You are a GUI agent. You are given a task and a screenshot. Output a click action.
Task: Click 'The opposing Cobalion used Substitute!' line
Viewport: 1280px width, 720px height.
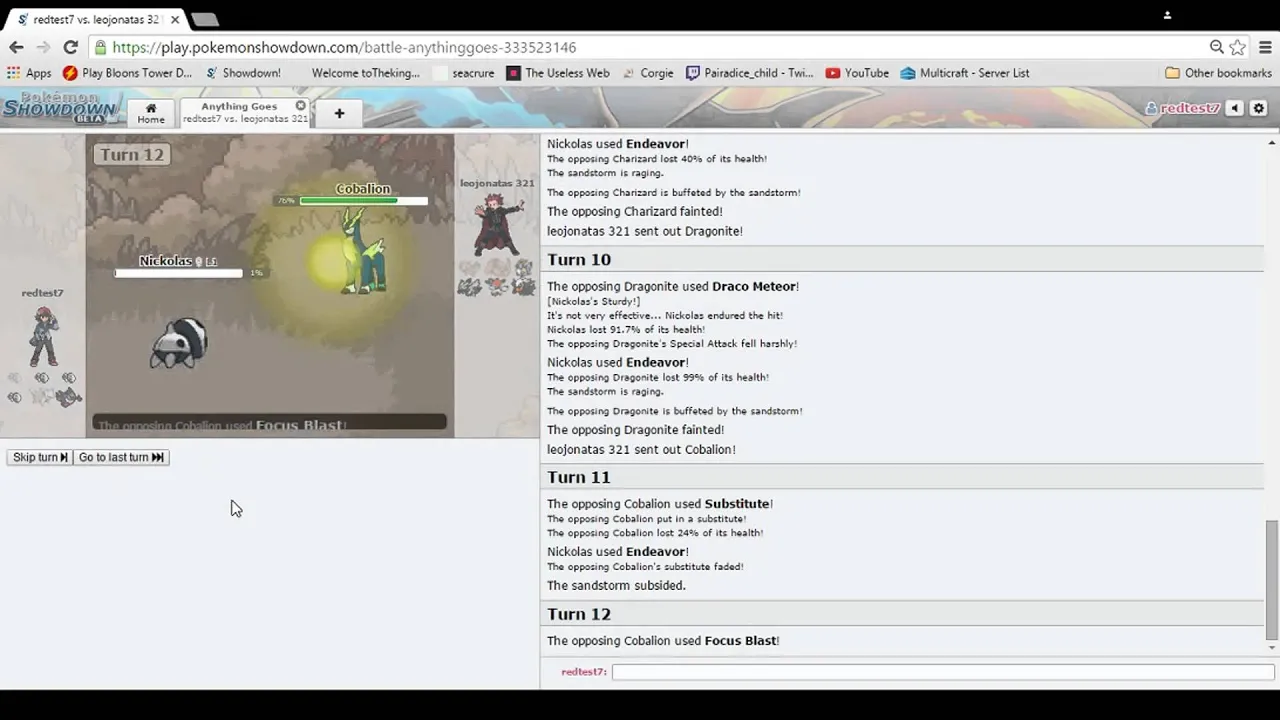[660, 504]
